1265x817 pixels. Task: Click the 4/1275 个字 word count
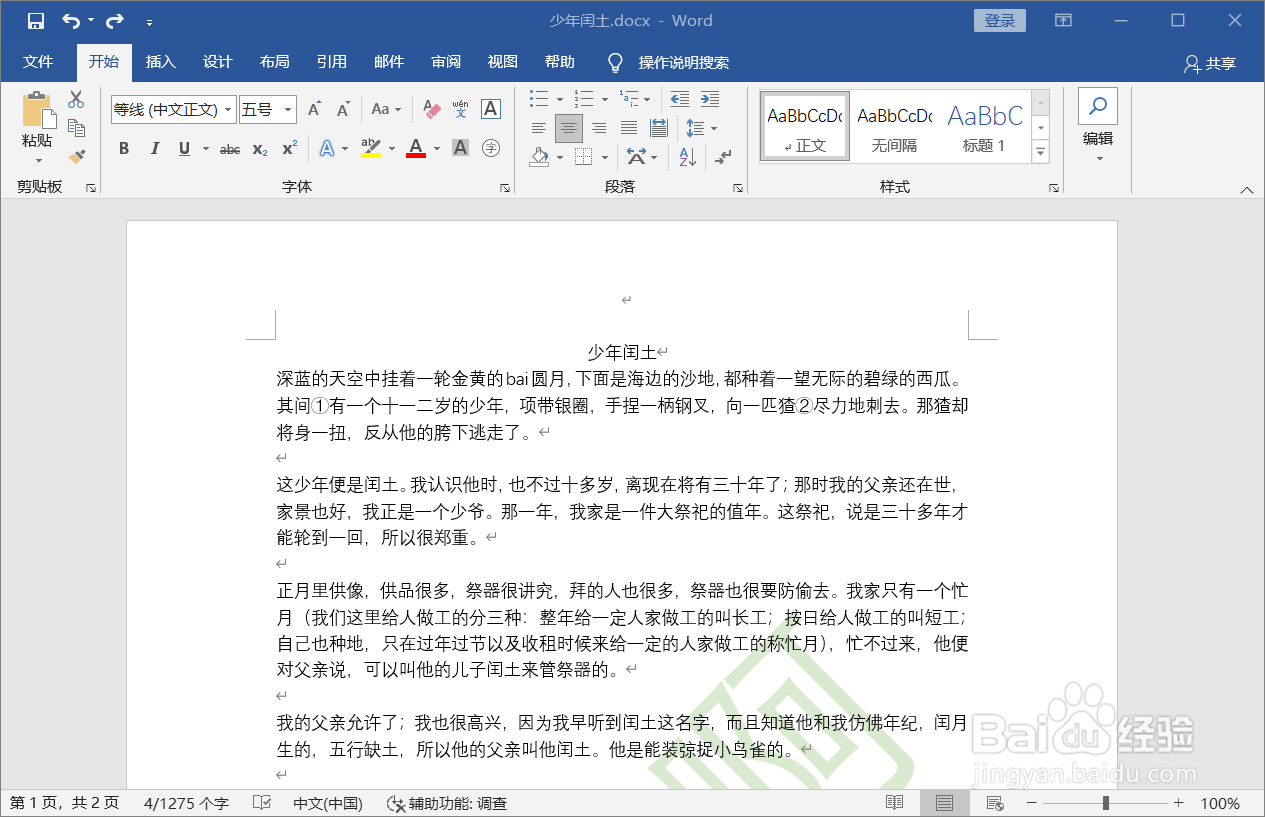click(186, 803)
